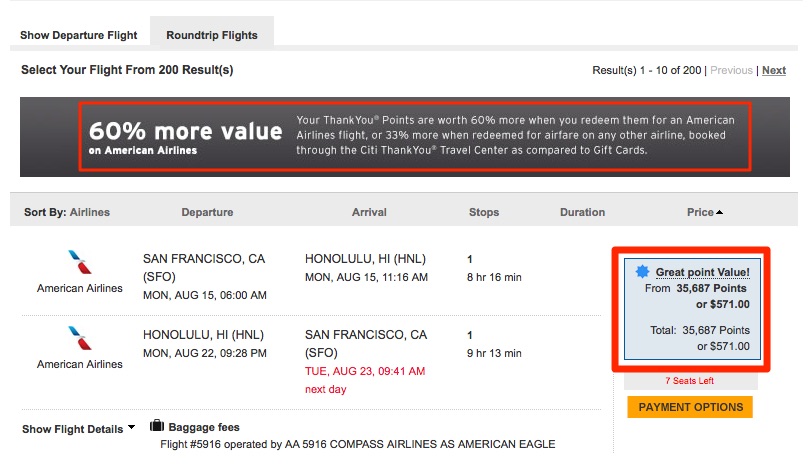Viewport: 810px width, 470px height.
Task: Sort results by Stops
Action: point(484,212)
